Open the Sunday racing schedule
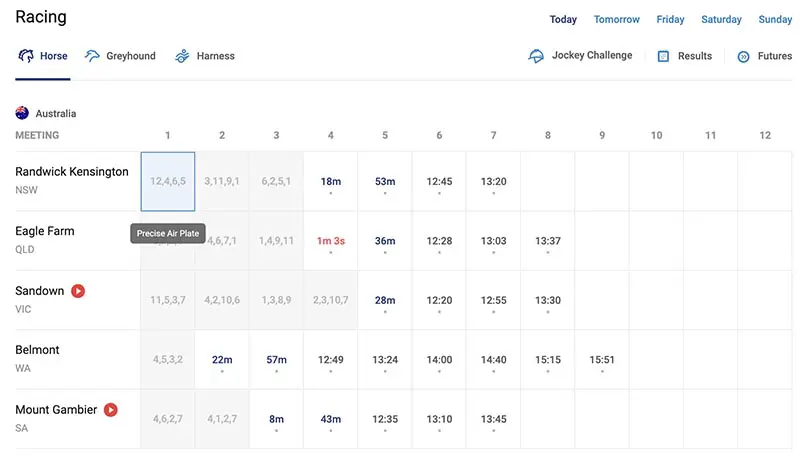The image size is (800, 460). point(775,20)
